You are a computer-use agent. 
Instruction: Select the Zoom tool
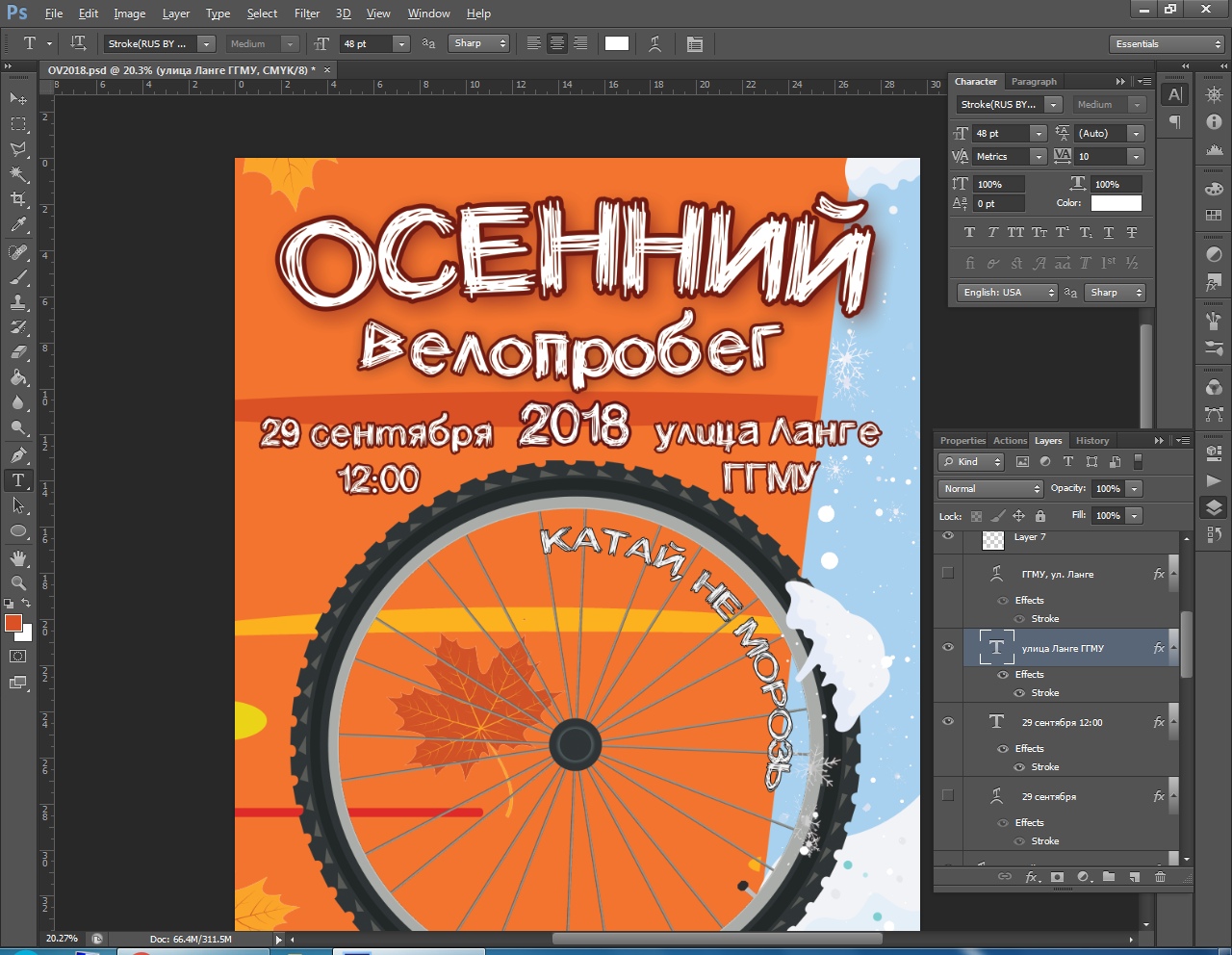(18, 582)
